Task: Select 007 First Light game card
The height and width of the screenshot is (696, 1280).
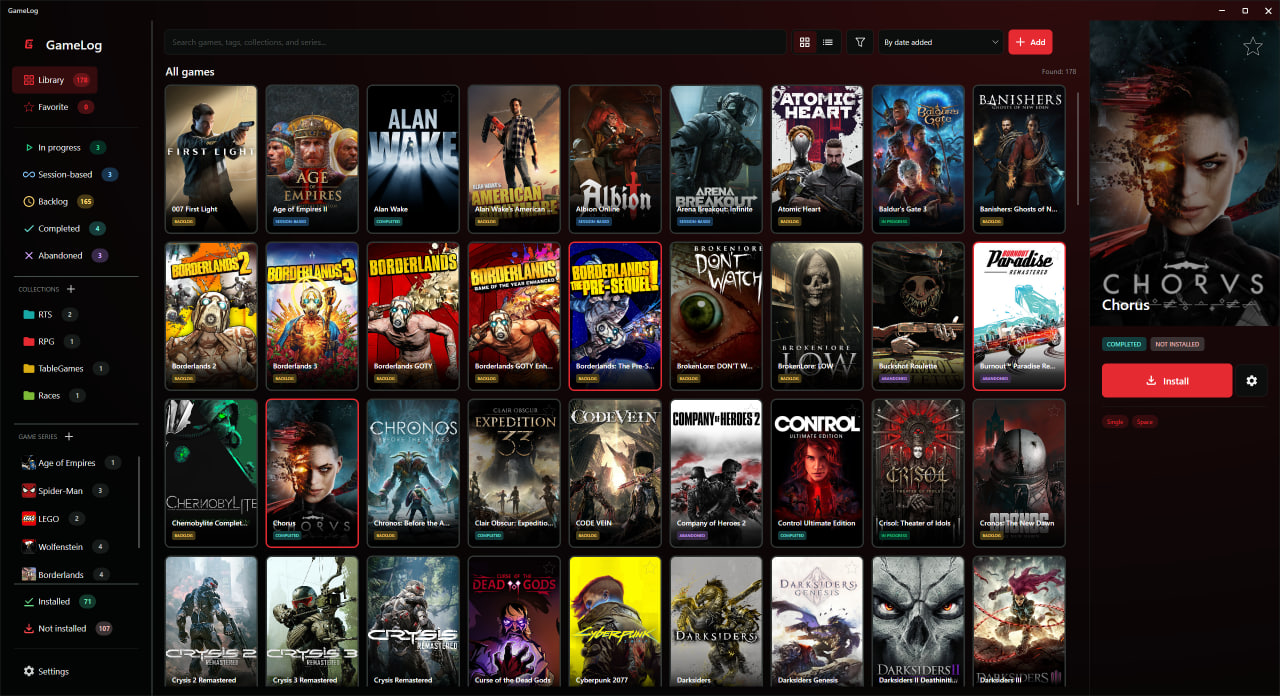Action: (x=211, y=158)
